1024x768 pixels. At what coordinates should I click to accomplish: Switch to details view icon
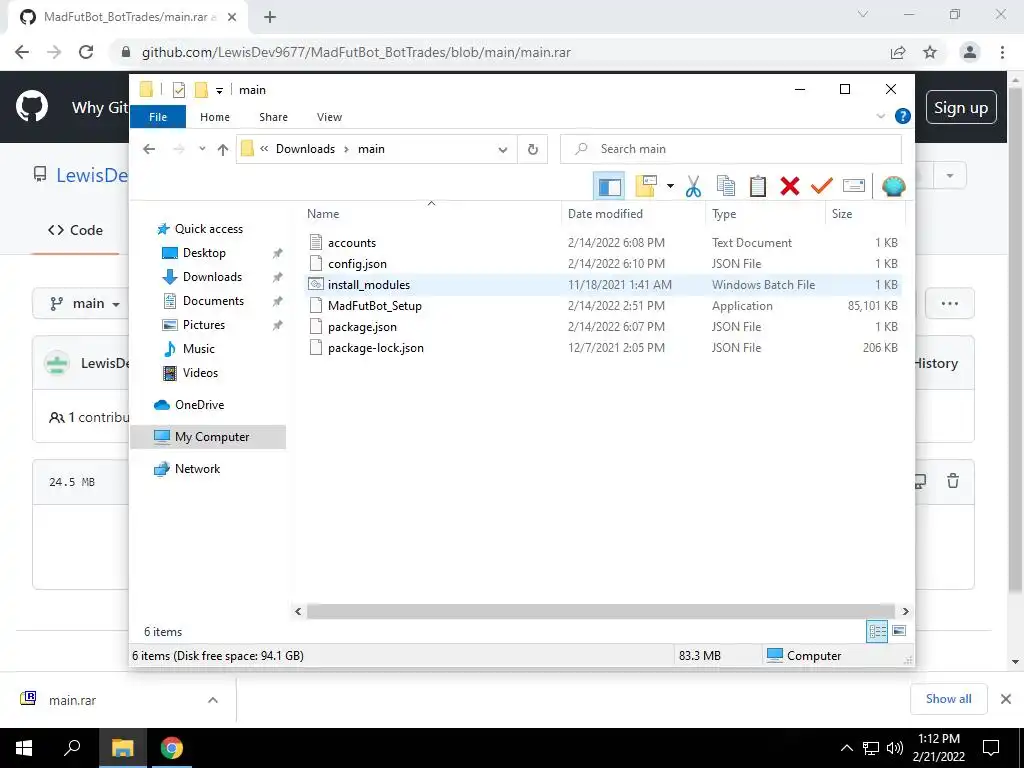pos(877,631)
